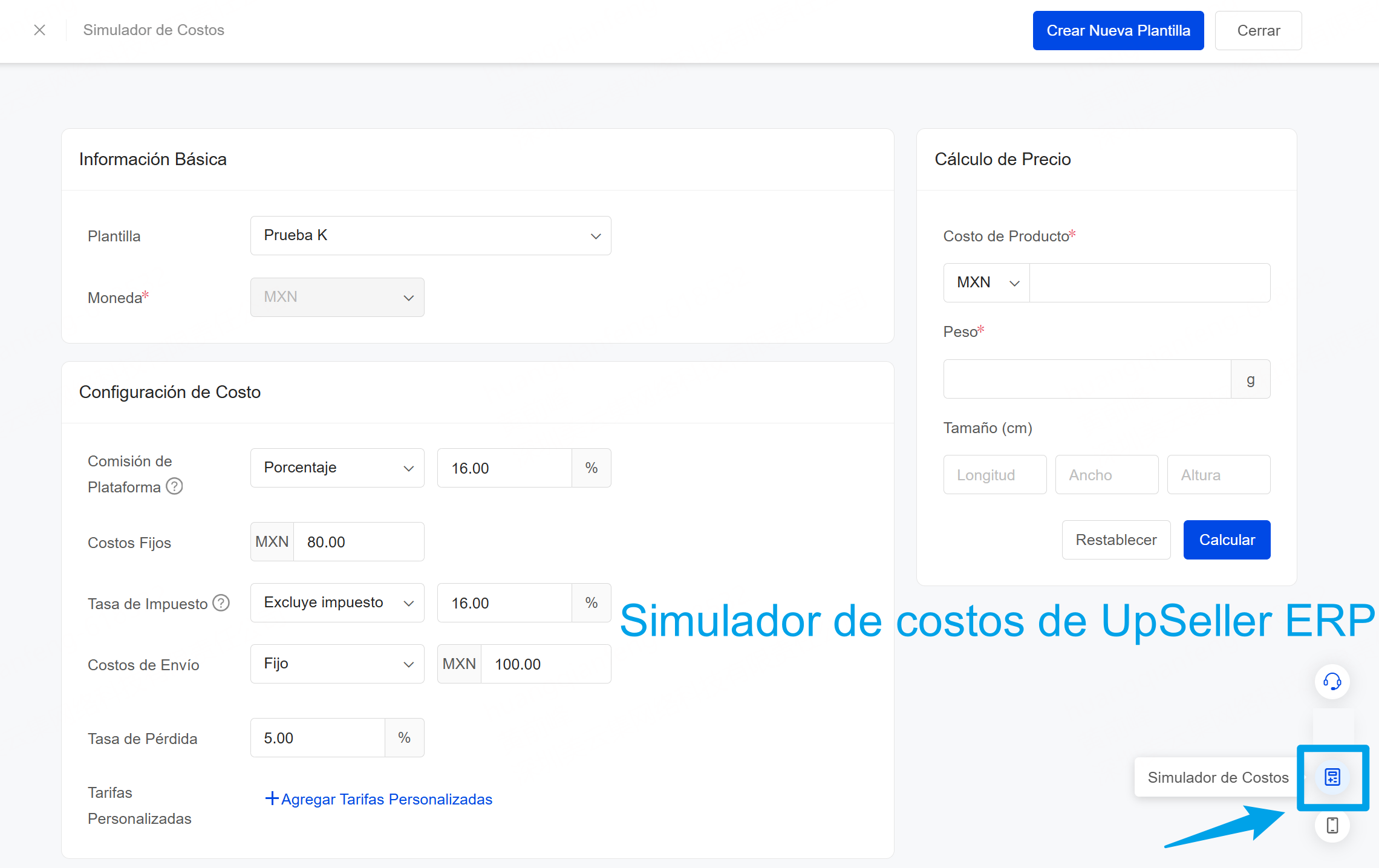
Task: Open the Excluye impuesto dropdown
Action: pos(337,602)
